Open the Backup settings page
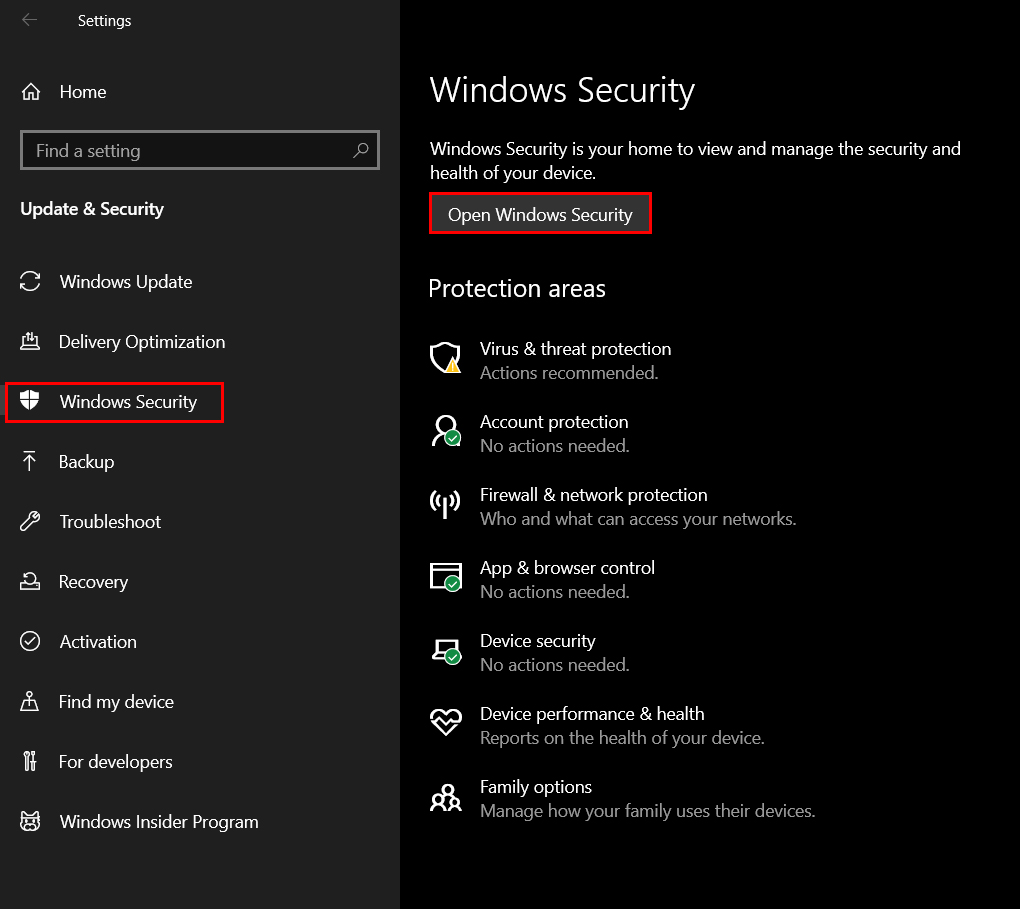The height and width of the screenshot is (909, 1020). coord(87,461)
